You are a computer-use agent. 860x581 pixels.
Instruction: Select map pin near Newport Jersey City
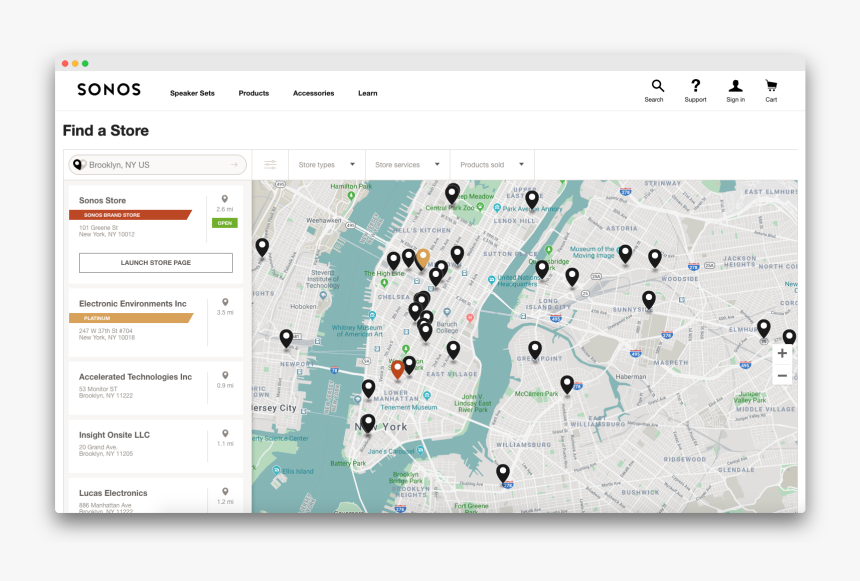[x=286, y=339]
